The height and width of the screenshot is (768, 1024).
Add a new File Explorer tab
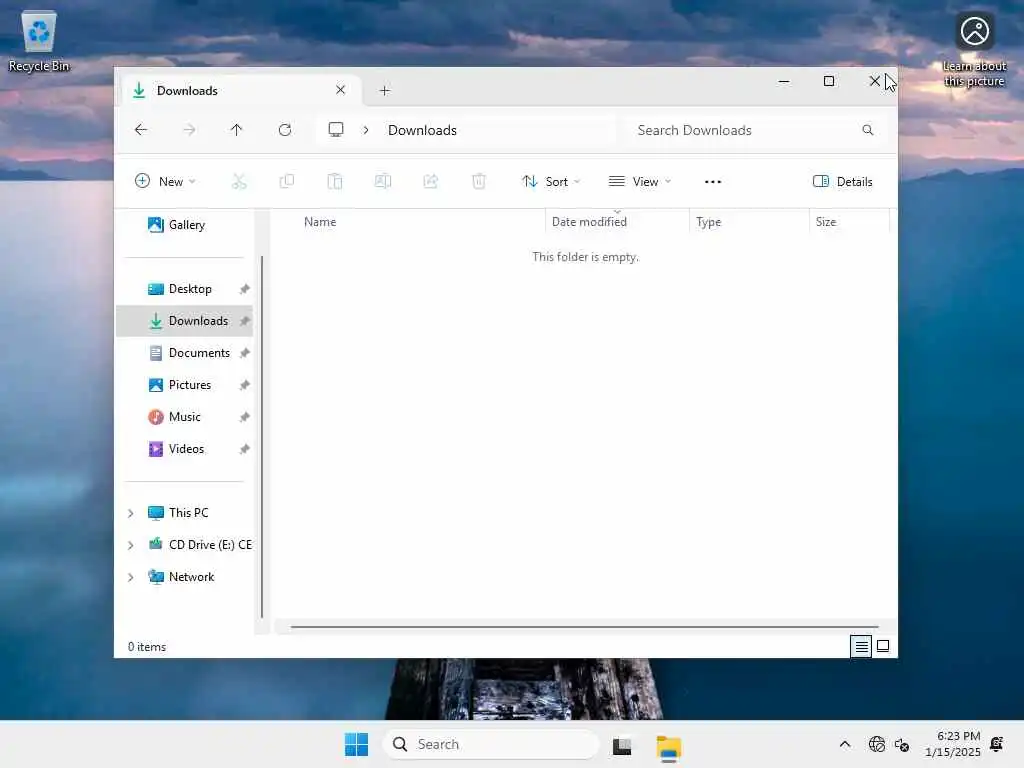385,91
